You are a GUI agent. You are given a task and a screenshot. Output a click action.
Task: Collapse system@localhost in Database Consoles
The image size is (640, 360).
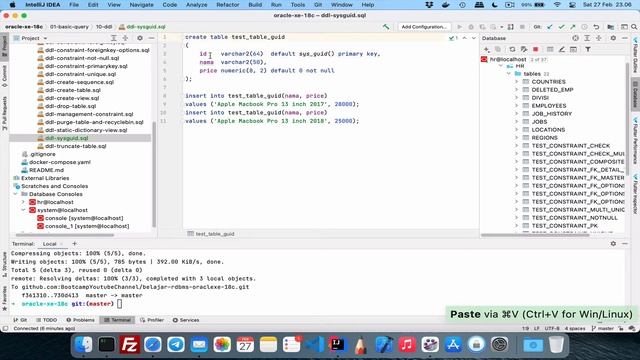(x=23, y=210)
